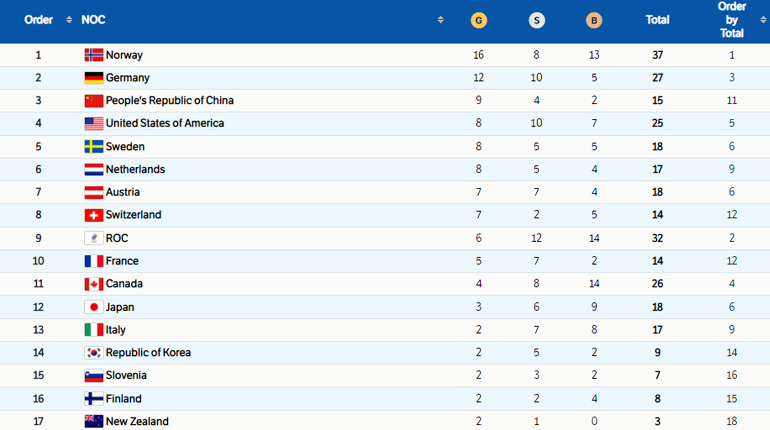The image size is (770, 430).
Task: Click Canada's total of 26 medals
Action: pyautogui.click(x=658, y=284)
